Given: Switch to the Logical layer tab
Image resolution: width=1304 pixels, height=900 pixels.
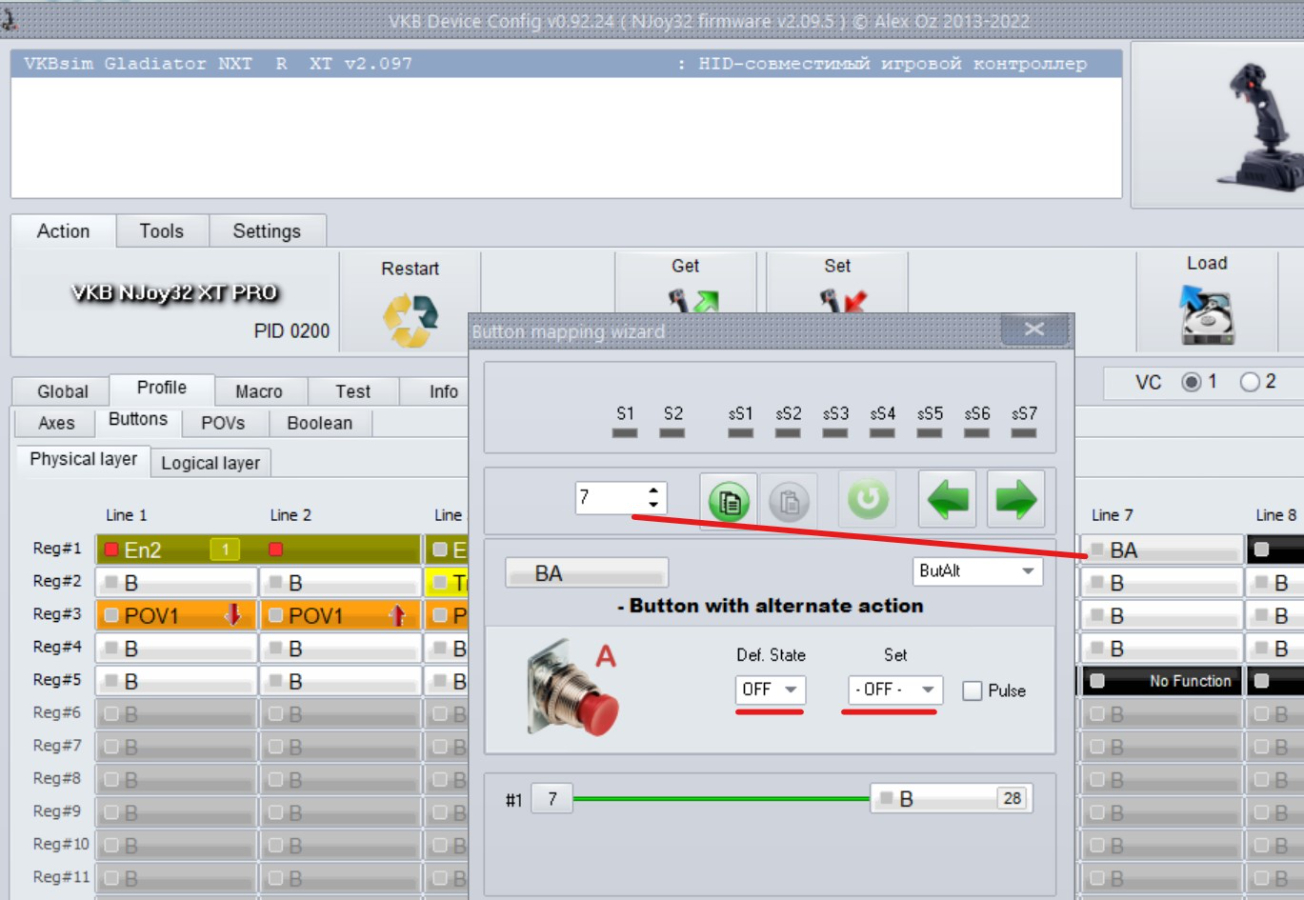Looking at the screenshot, I should [x=210, y=463].
